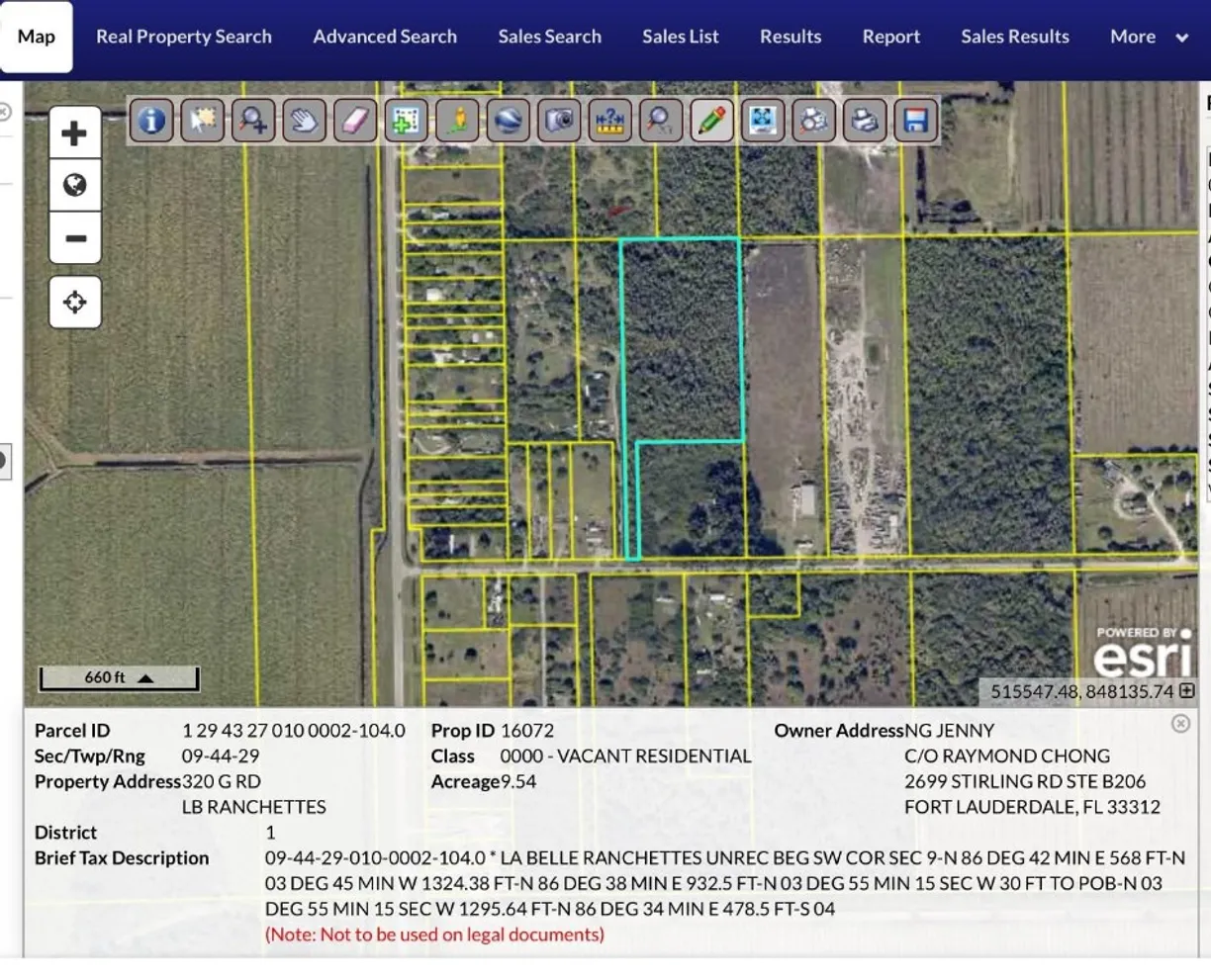Select the Measure distance tool
Screen dimensions: 1211x980
(610, 121)
